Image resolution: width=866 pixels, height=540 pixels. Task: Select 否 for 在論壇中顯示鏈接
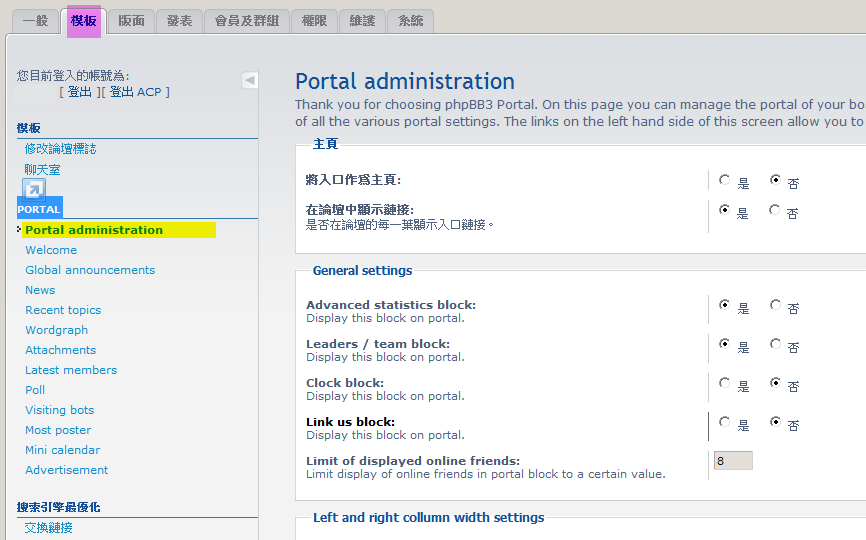(775, 211)
